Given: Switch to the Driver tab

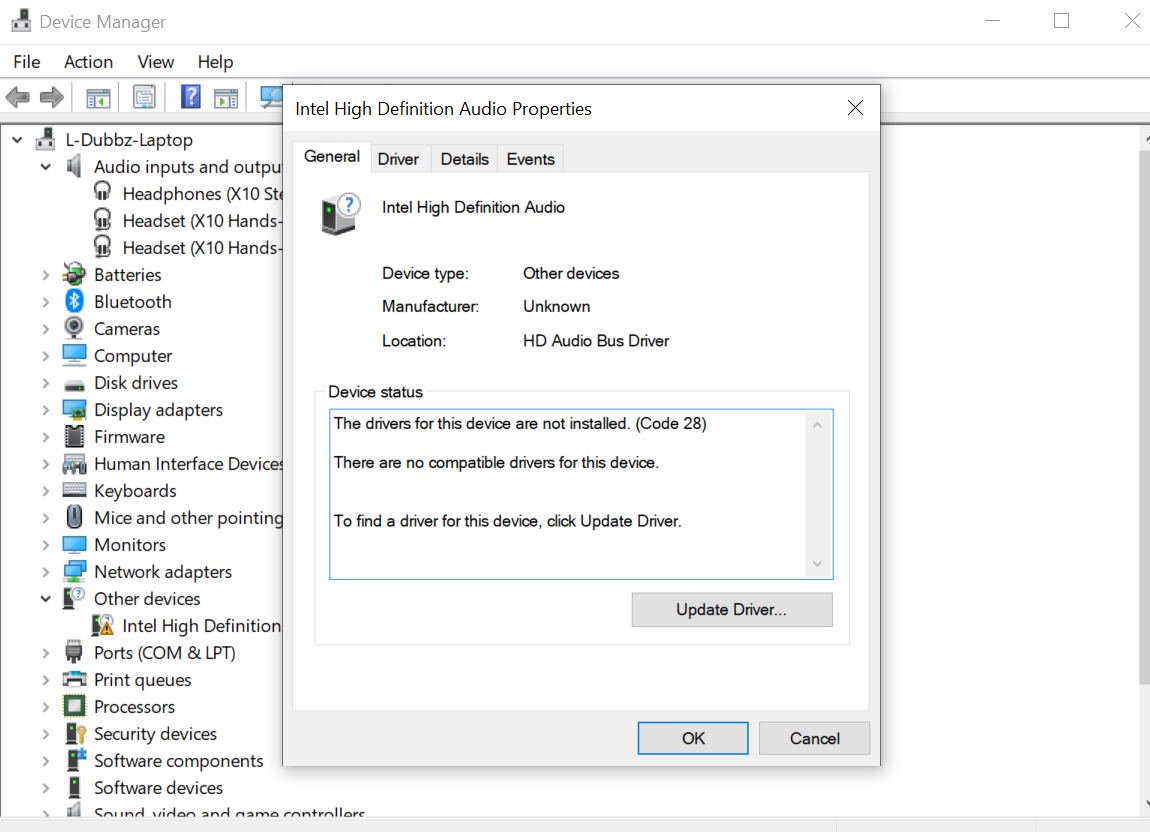Looking at the screenshot, I should [399, 158].
